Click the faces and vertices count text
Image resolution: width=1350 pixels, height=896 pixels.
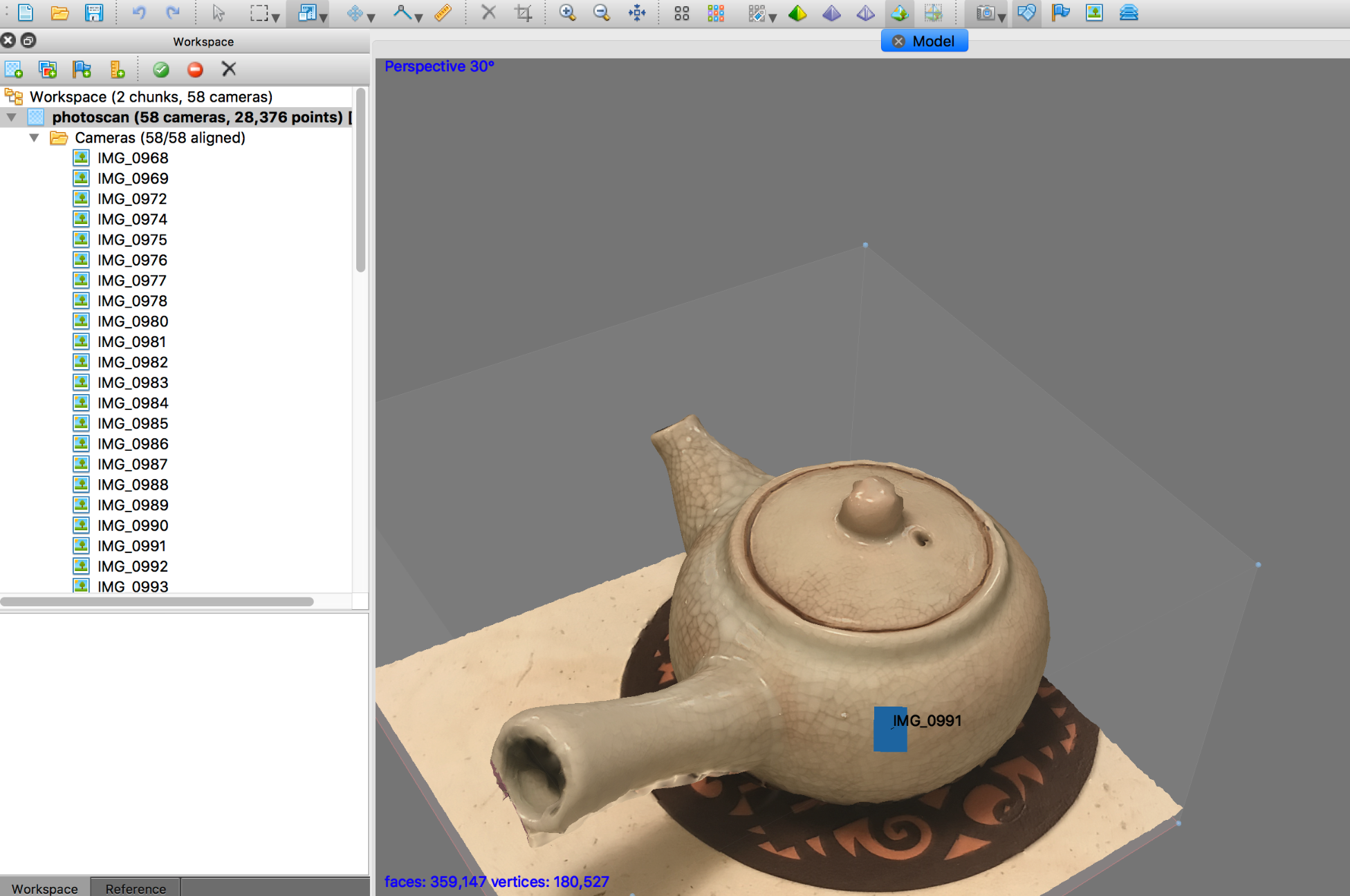pyautogui.click(x=497, y=881)
